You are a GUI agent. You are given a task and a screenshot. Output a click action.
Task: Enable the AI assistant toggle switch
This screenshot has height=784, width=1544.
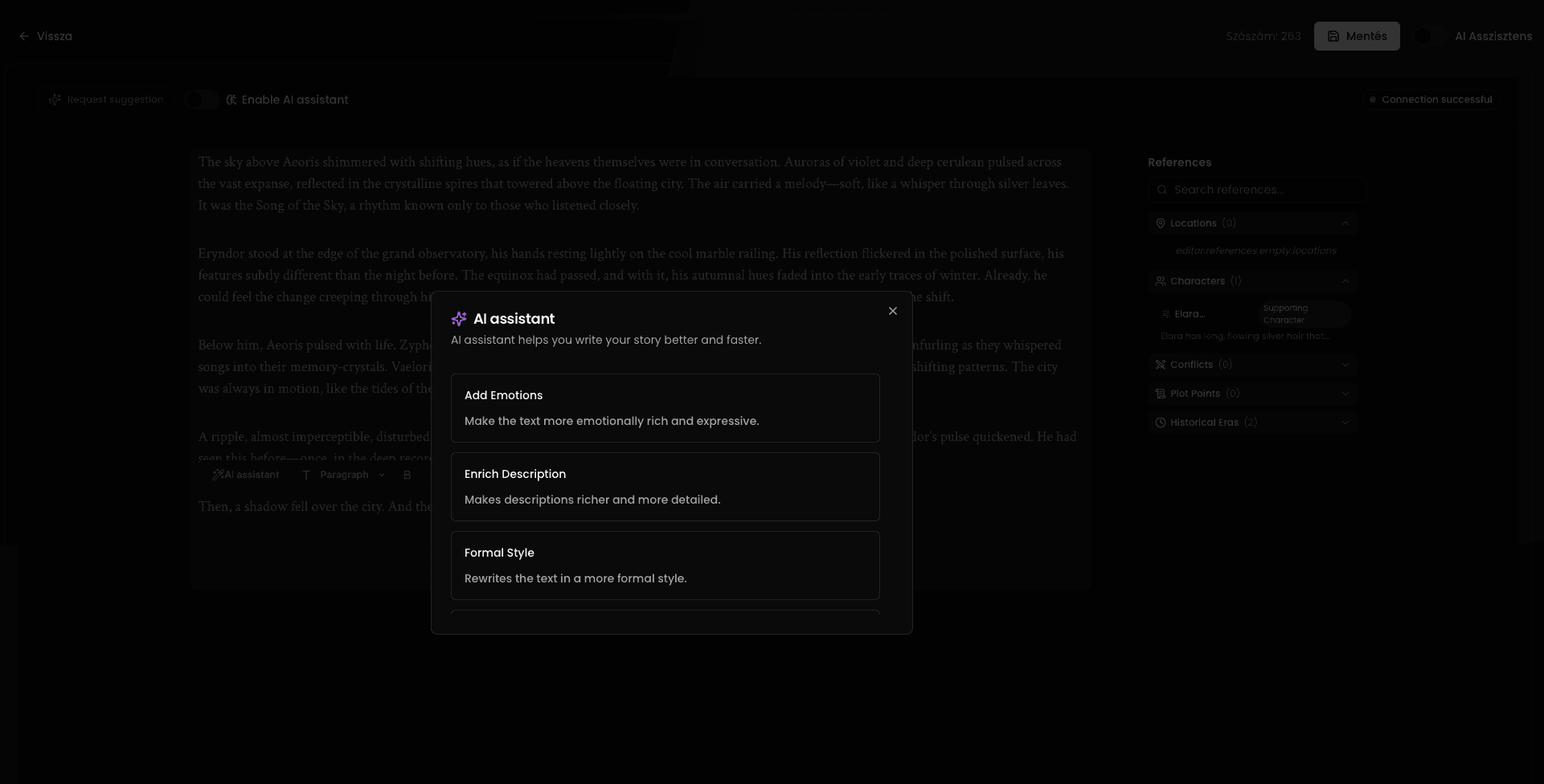tap(201, 99)
